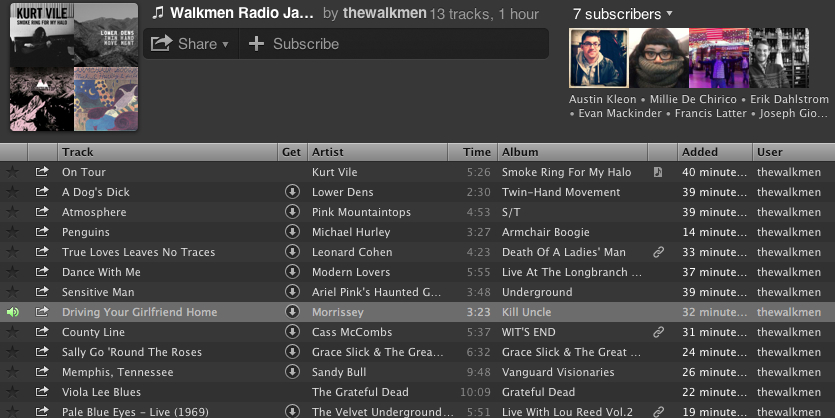
Task: Click download icon for A Dog's Dick
Action: (292, 192)
